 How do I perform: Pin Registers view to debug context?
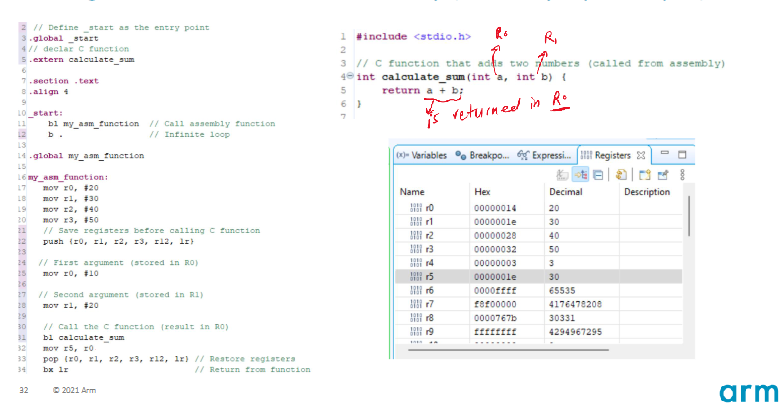(x=663, y=175)
